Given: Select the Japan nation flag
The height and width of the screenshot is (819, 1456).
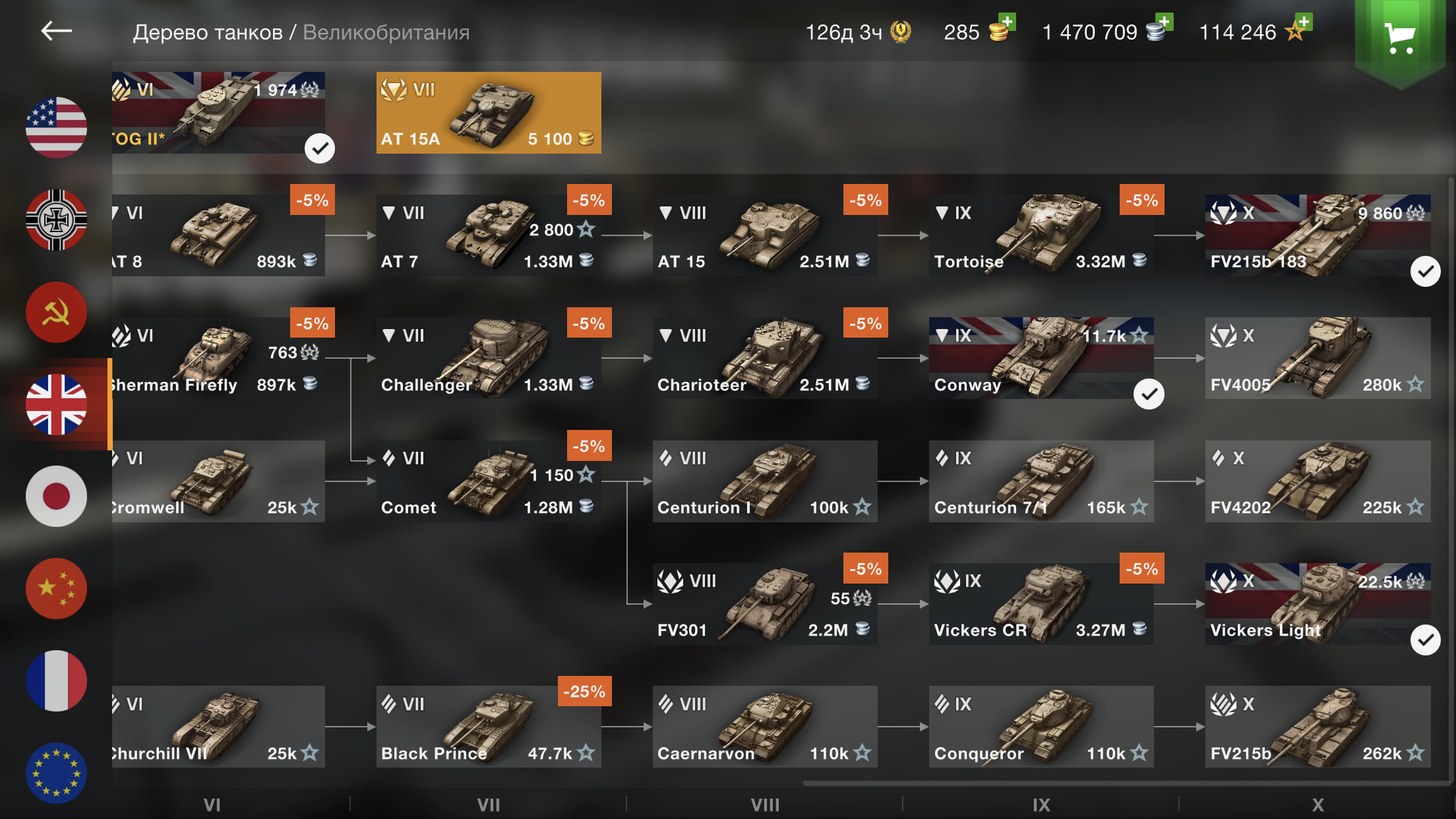Looking at the screenshot, I should point(56,496).
